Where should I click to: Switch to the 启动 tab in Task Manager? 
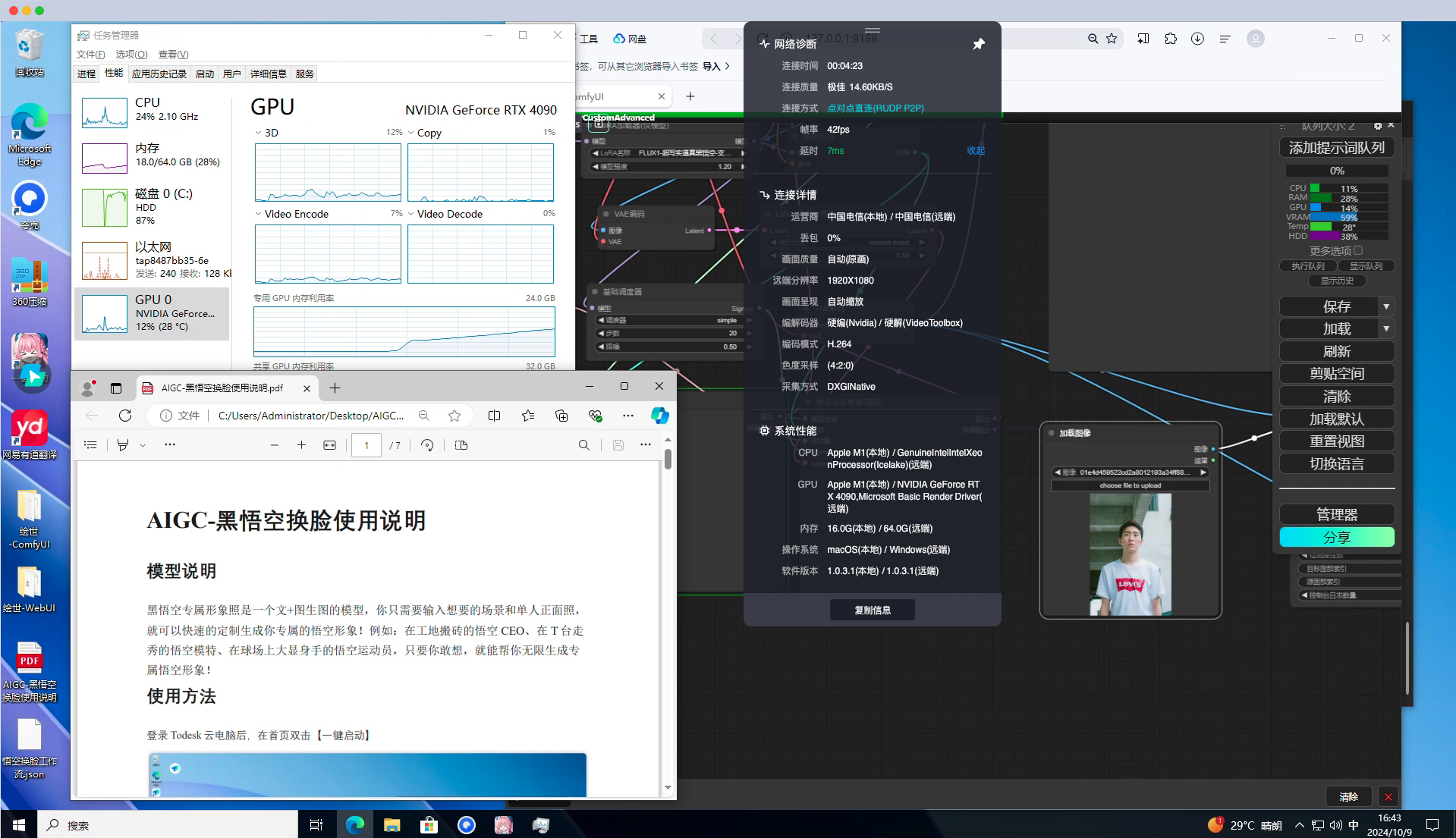(x=205, y=74)
